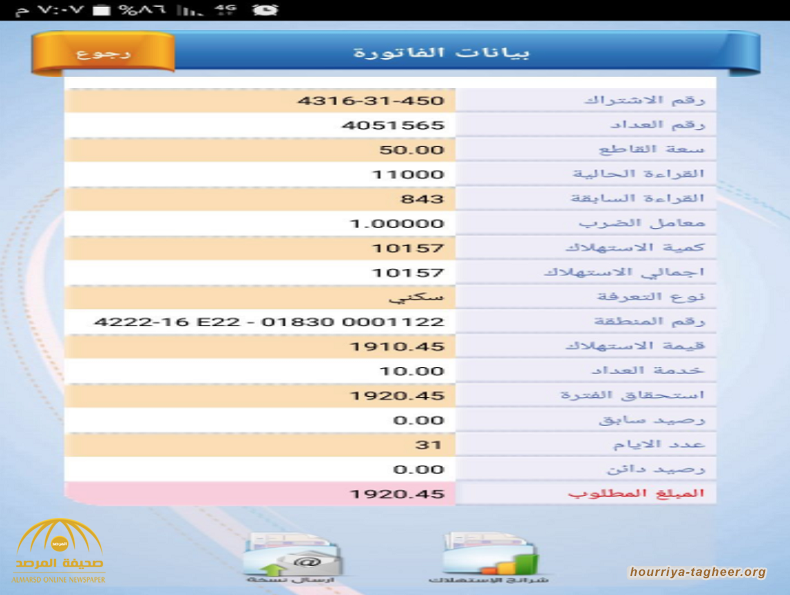Click the القراءة السابقة label

point(637,199)
